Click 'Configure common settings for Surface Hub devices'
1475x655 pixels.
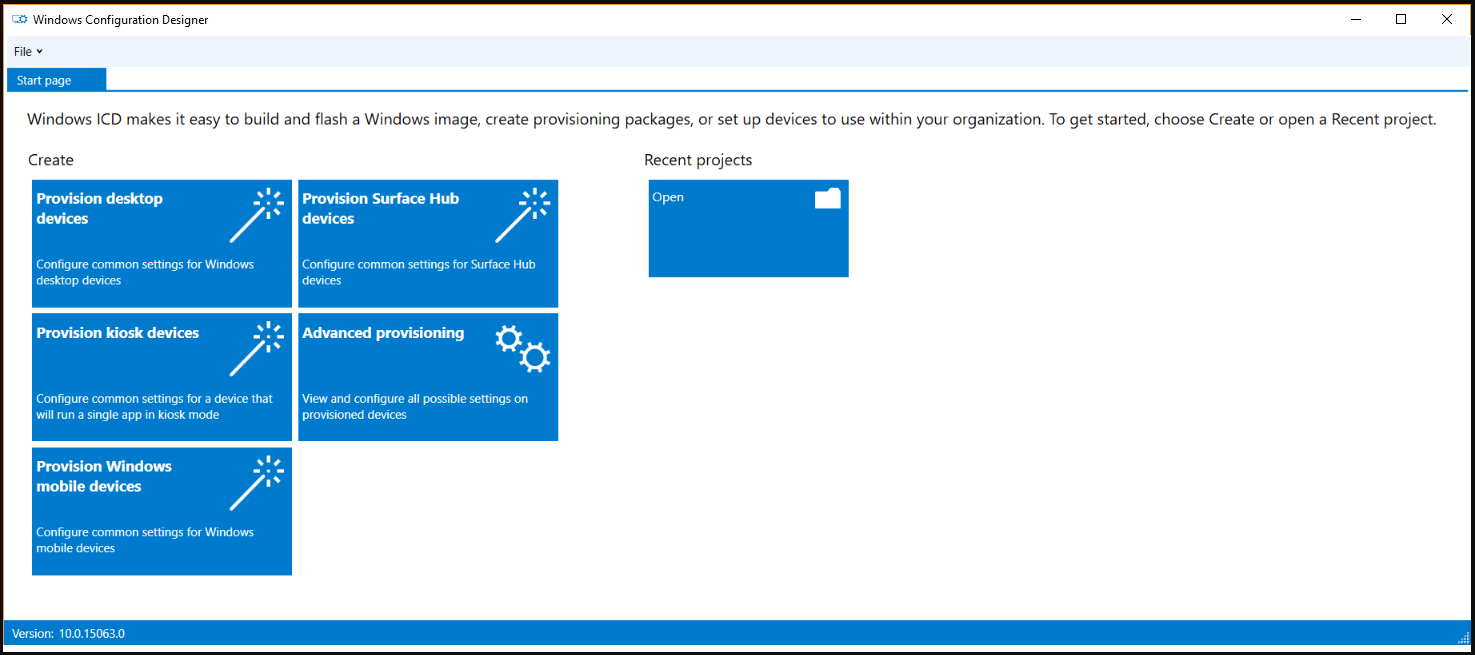point(419,272)
